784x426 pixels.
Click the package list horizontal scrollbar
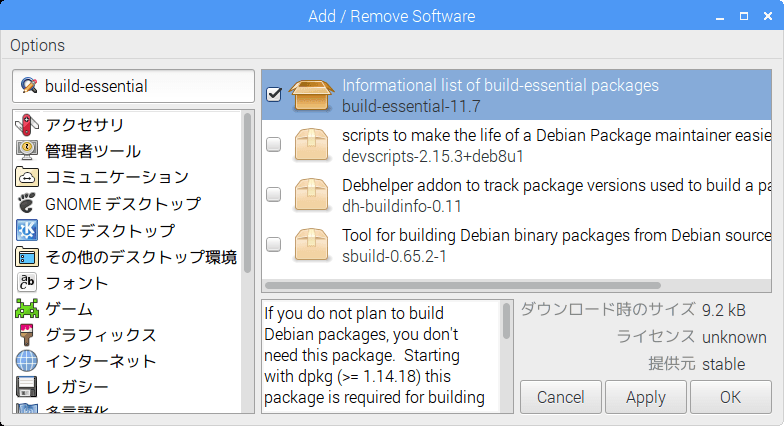pyautogui.click(x=463, y=286)
